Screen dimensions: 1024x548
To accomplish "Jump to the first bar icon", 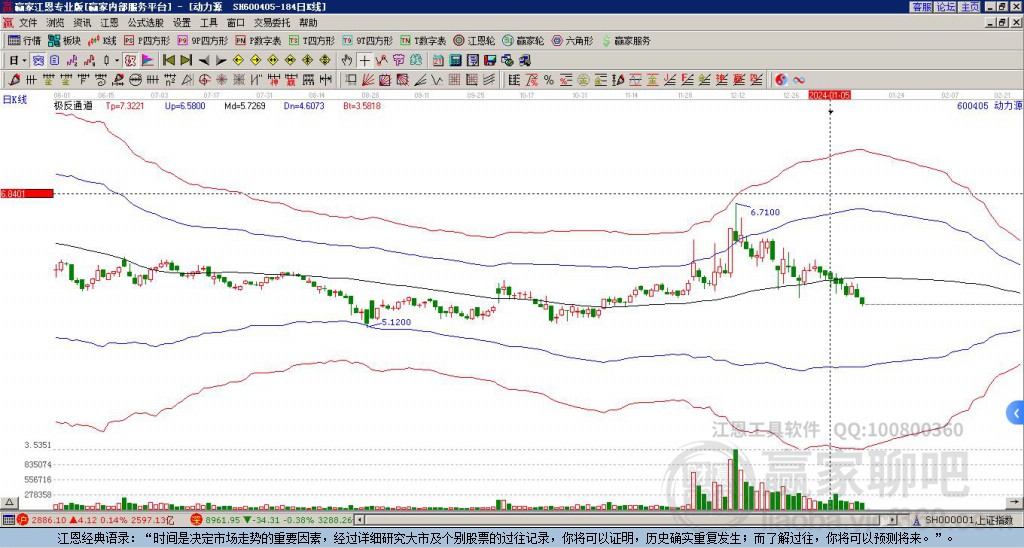I will [168, 61].
